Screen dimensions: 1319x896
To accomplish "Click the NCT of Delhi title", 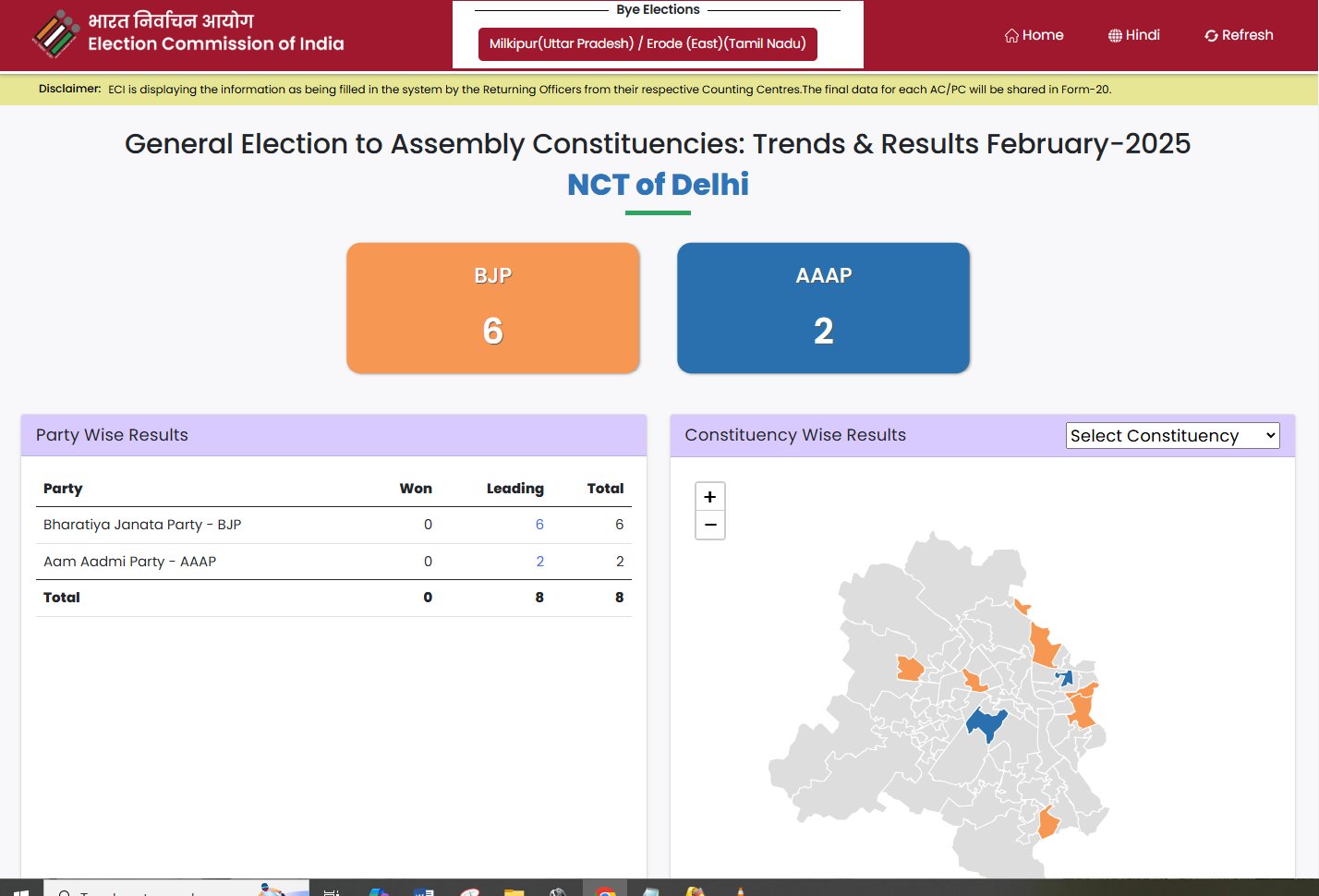I will tap(658, 185).
